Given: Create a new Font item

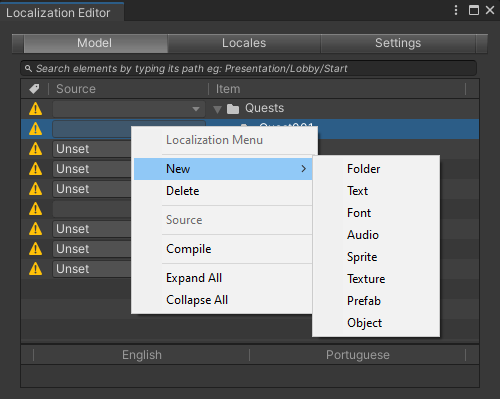Looking at the screenshot, I should [x=376, y=213].
